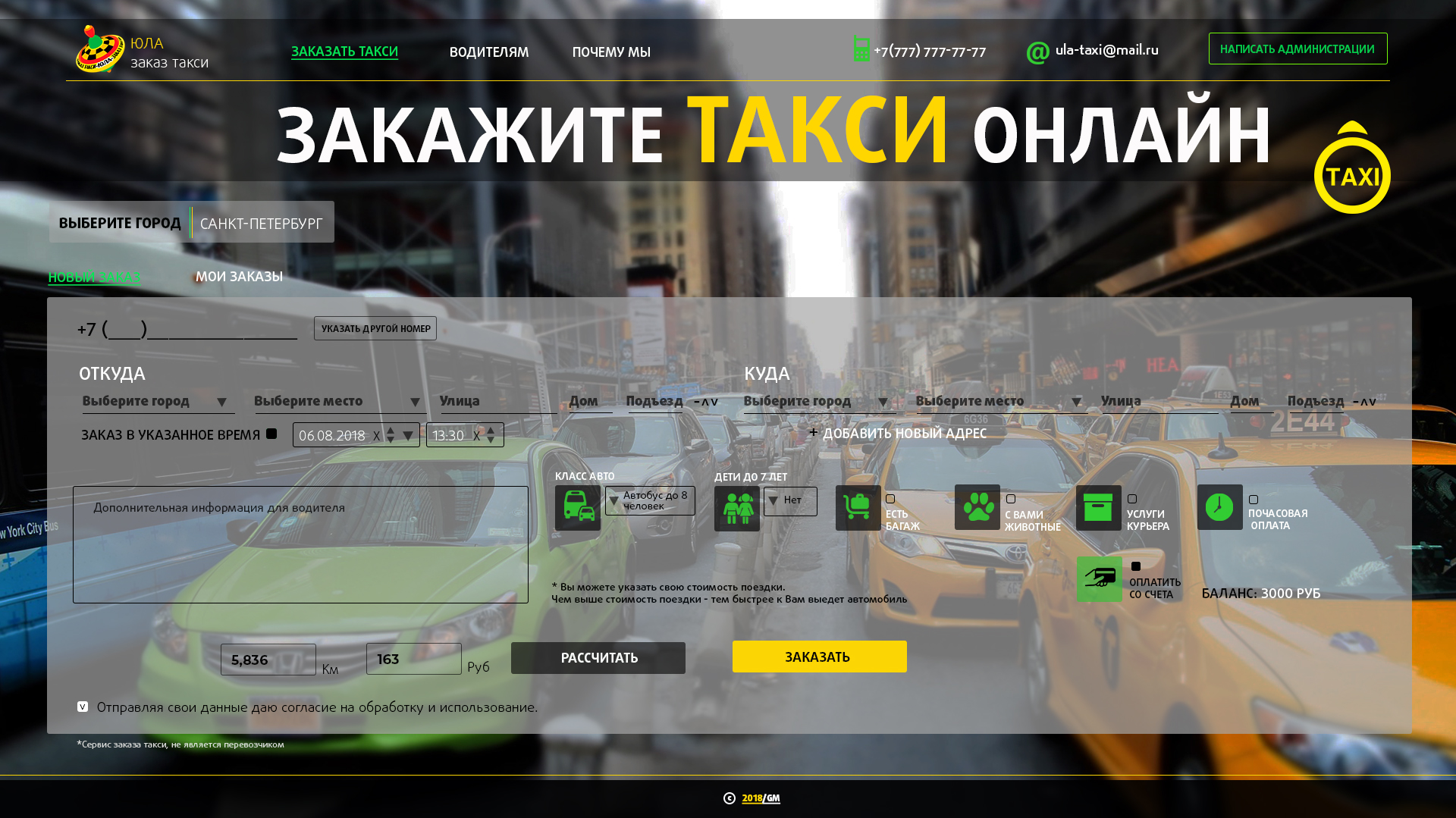Click the yellow Заказать button

[x=819, y=657]
